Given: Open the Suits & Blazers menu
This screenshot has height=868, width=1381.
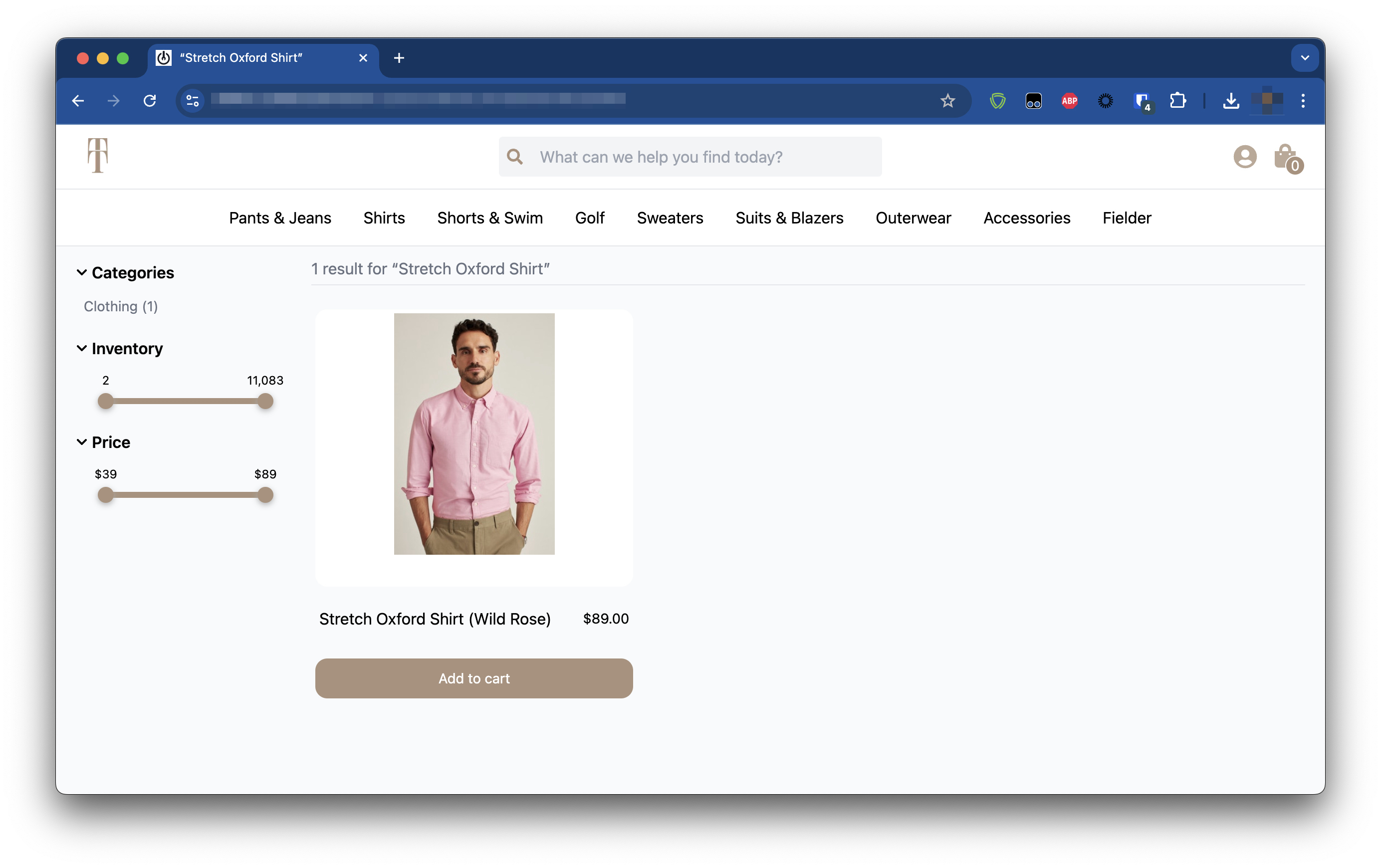Looking at the screenshot, I should [x=789, y=218].
